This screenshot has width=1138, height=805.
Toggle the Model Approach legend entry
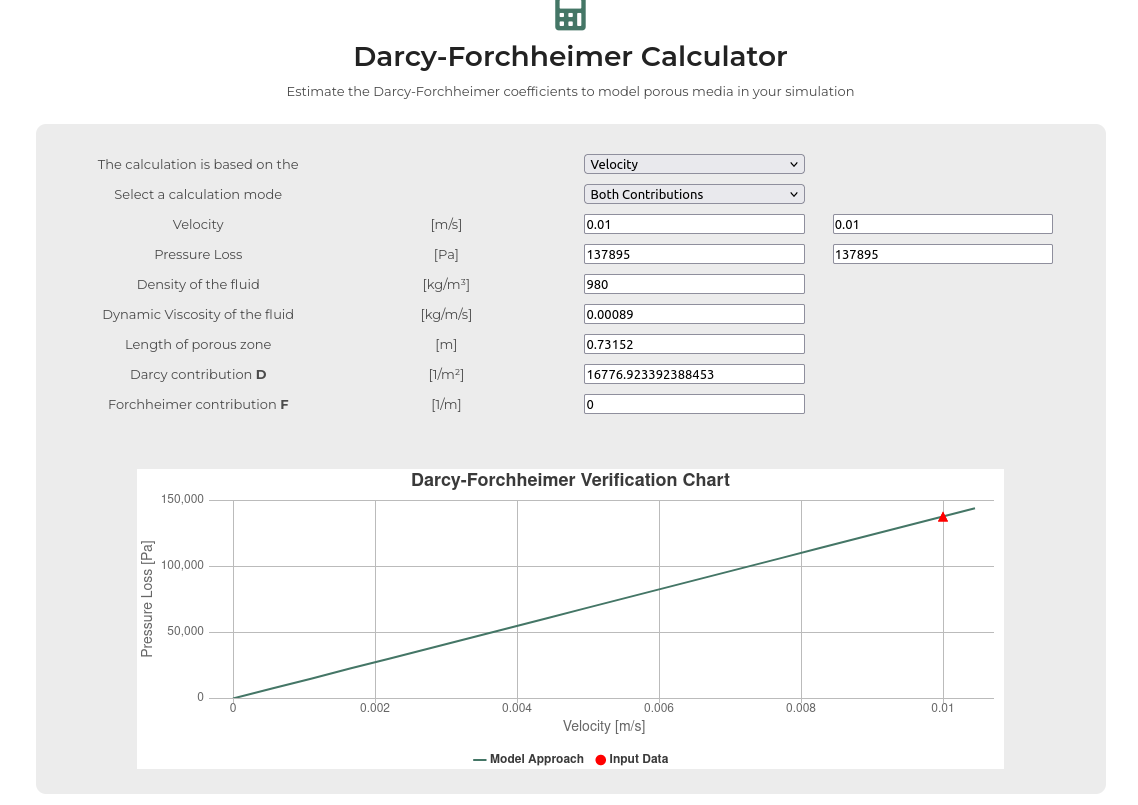(x=528, y=759)
